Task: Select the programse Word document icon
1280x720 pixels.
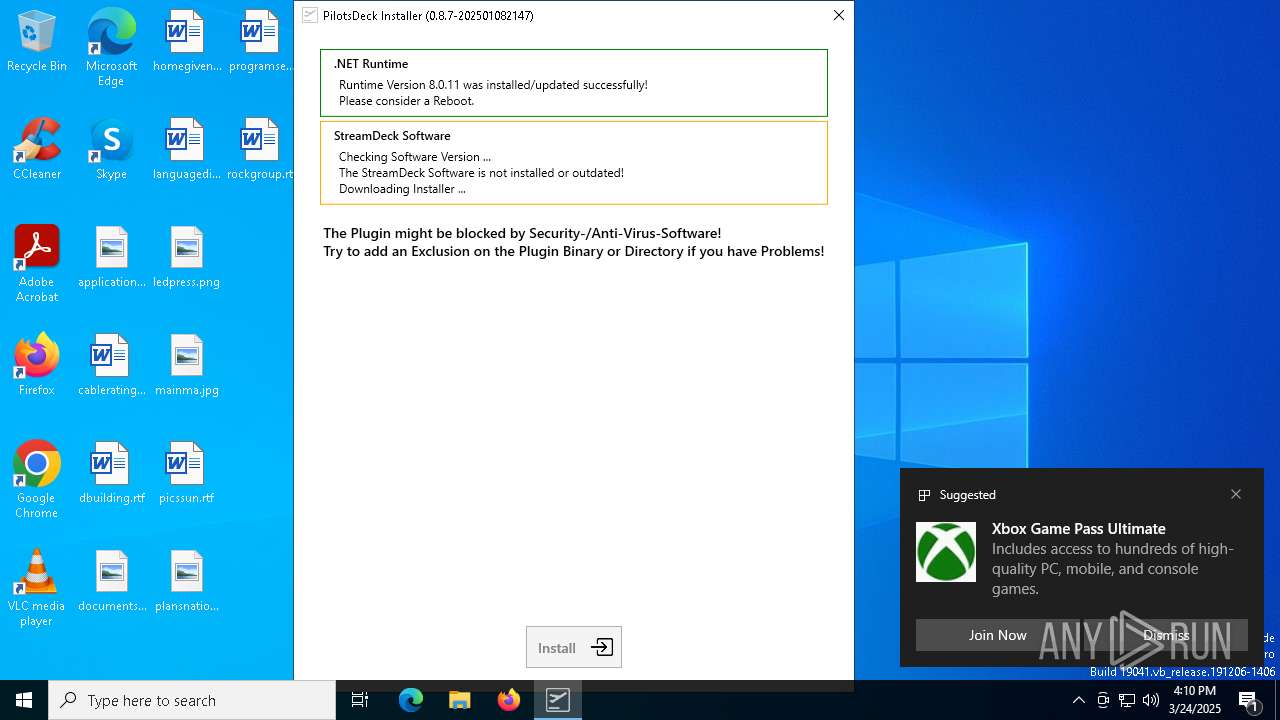Action: [260, 42]
